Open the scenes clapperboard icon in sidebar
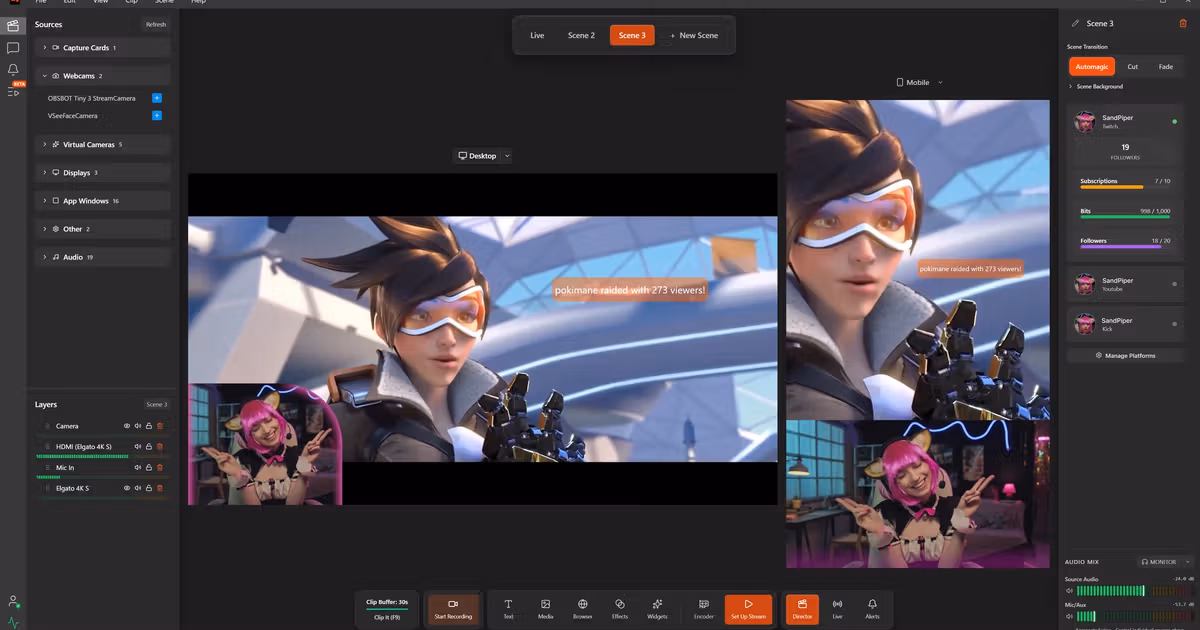This screenshot has height=630, width=1200. pyautogui.click(x=13, y=25)
